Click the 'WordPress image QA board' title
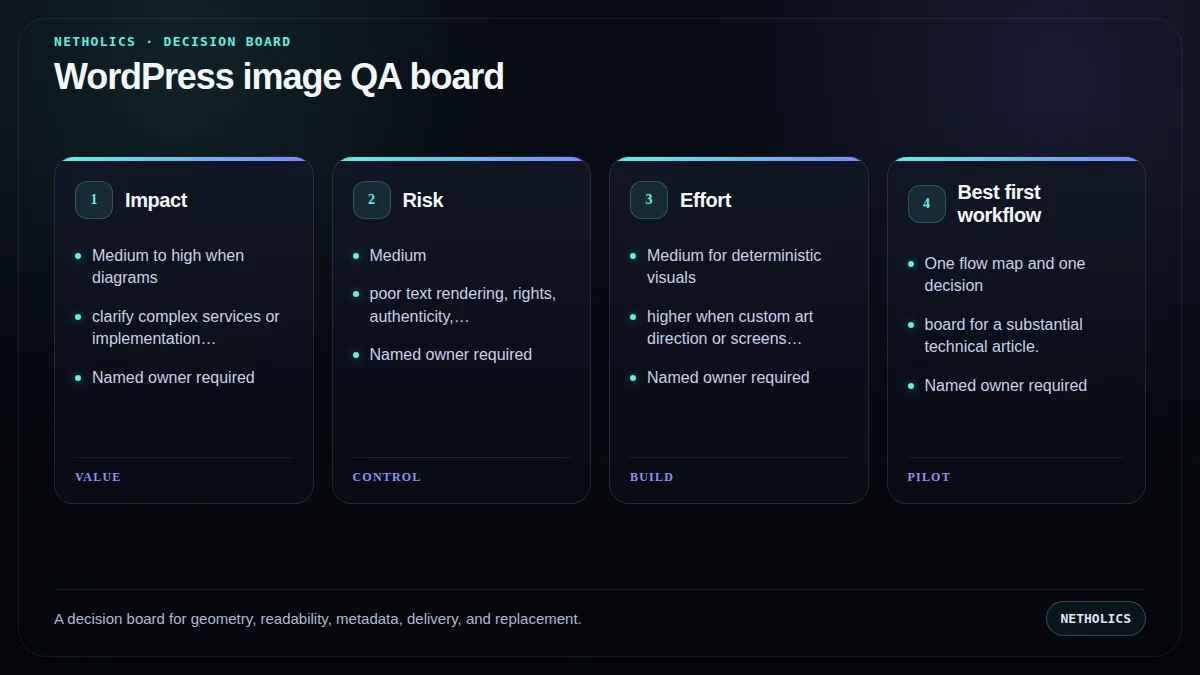Viewport: 1200px width, 675px height. tap(279, 77)
